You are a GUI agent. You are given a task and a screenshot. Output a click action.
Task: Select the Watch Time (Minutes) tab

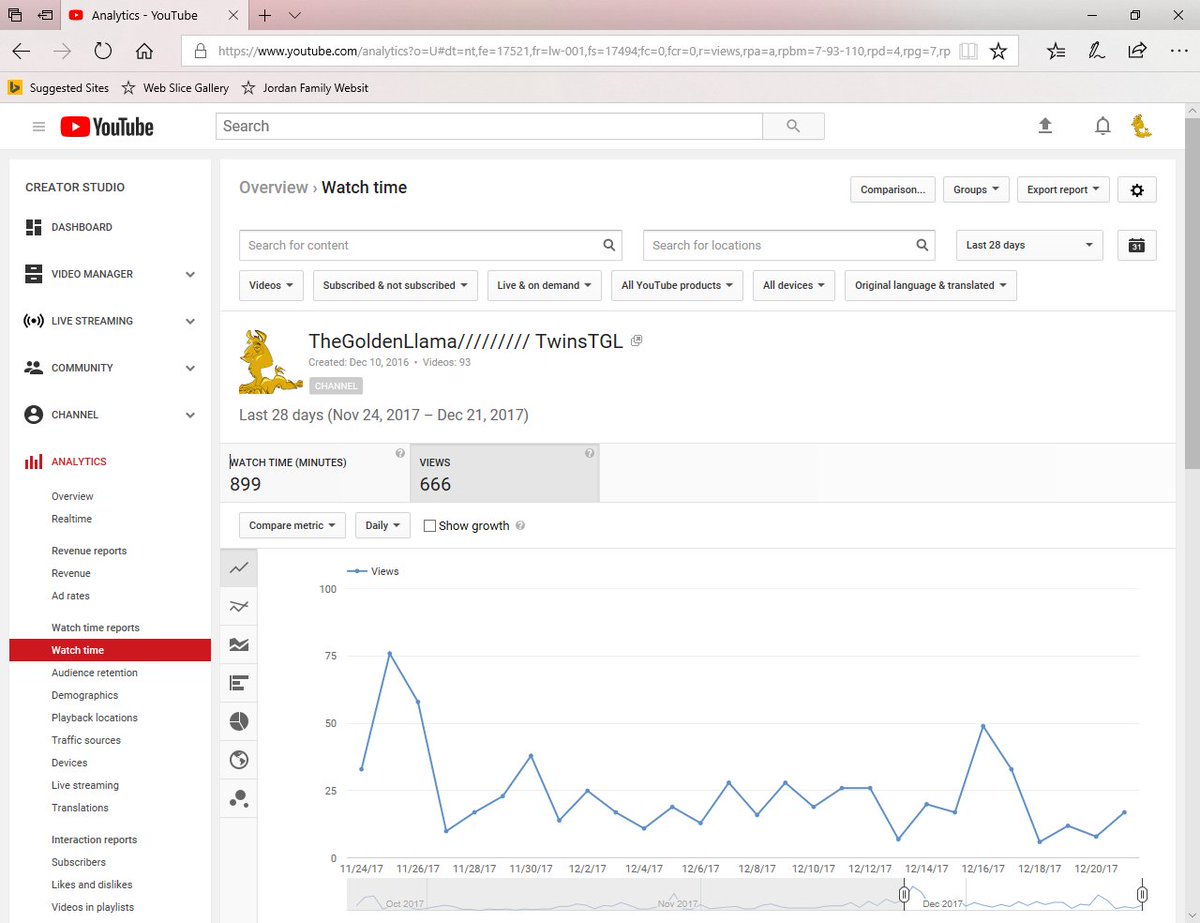coord(315,473)
